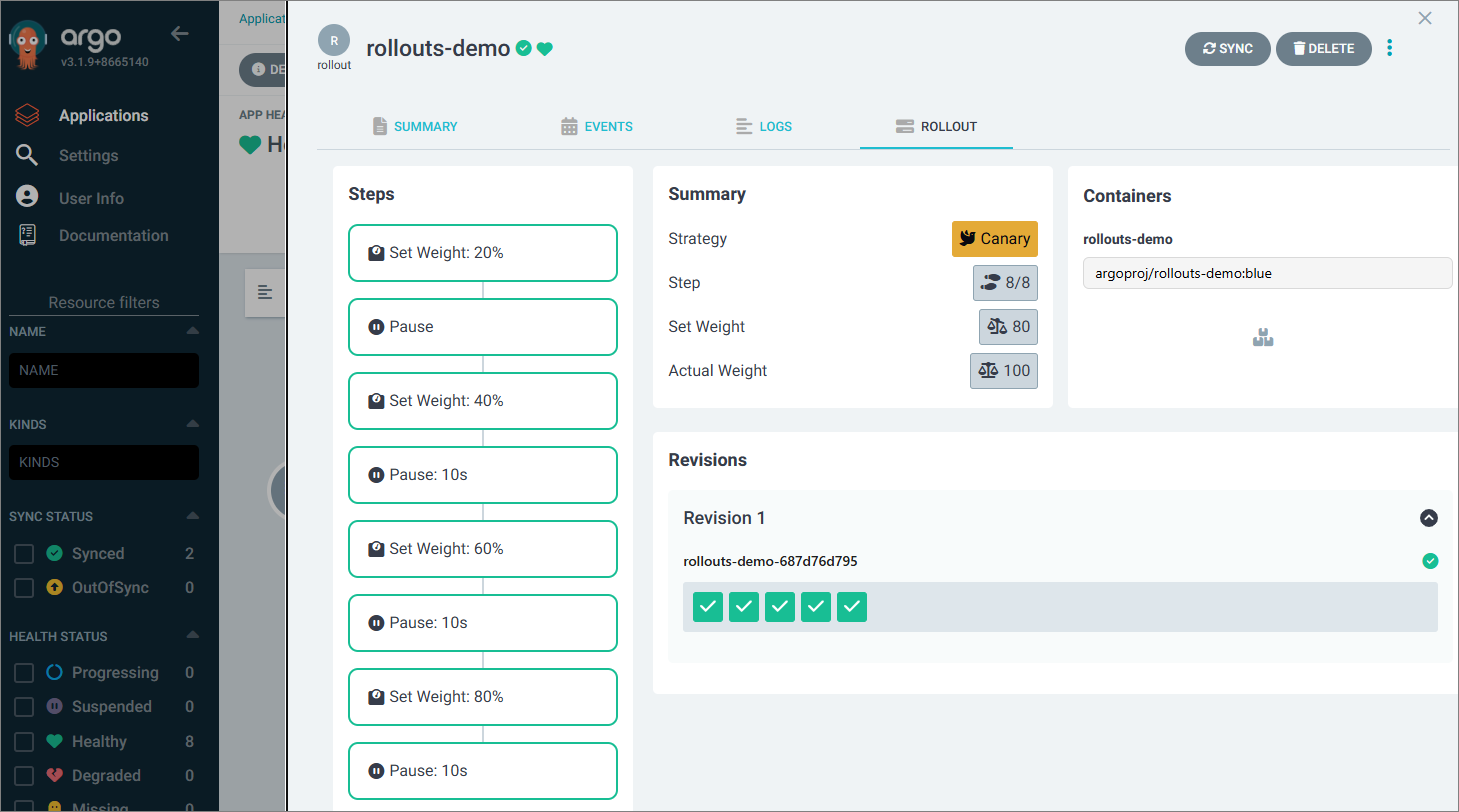
Task: Toggle the Healthy filter checkbox
Action: pos(24,742)
